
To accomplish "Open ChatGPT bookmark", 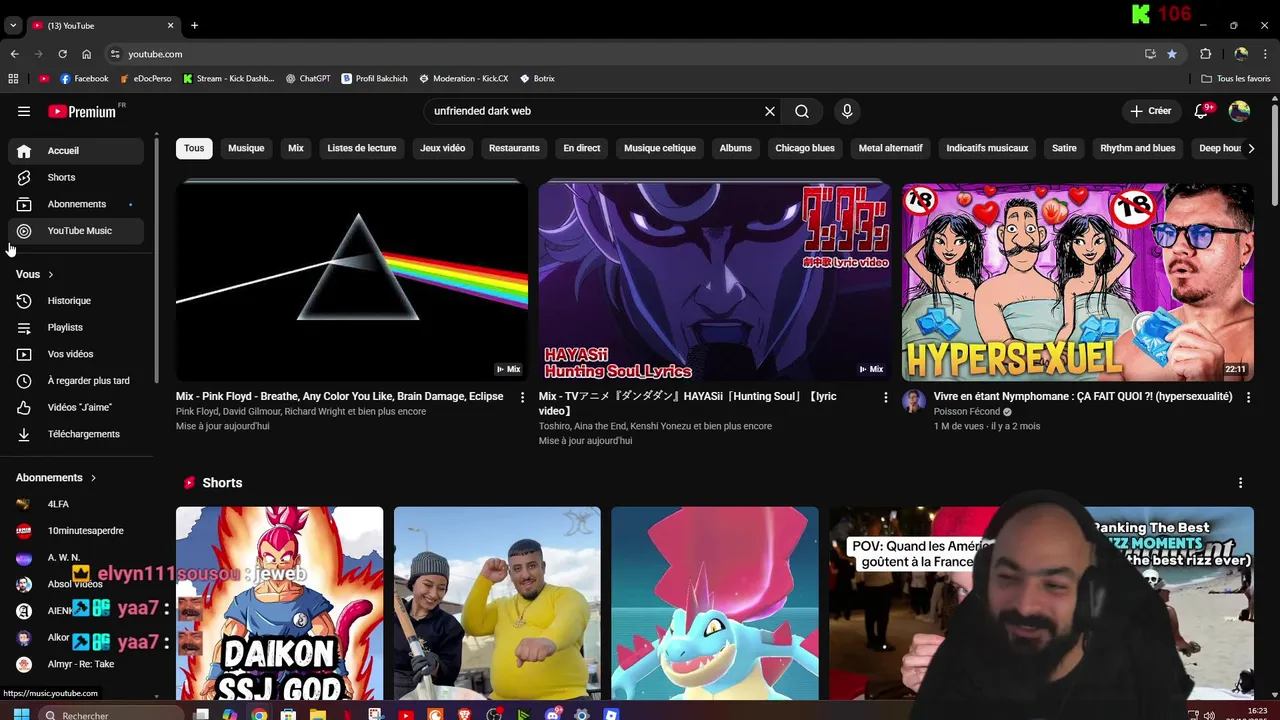I will (x=308, y=78).
